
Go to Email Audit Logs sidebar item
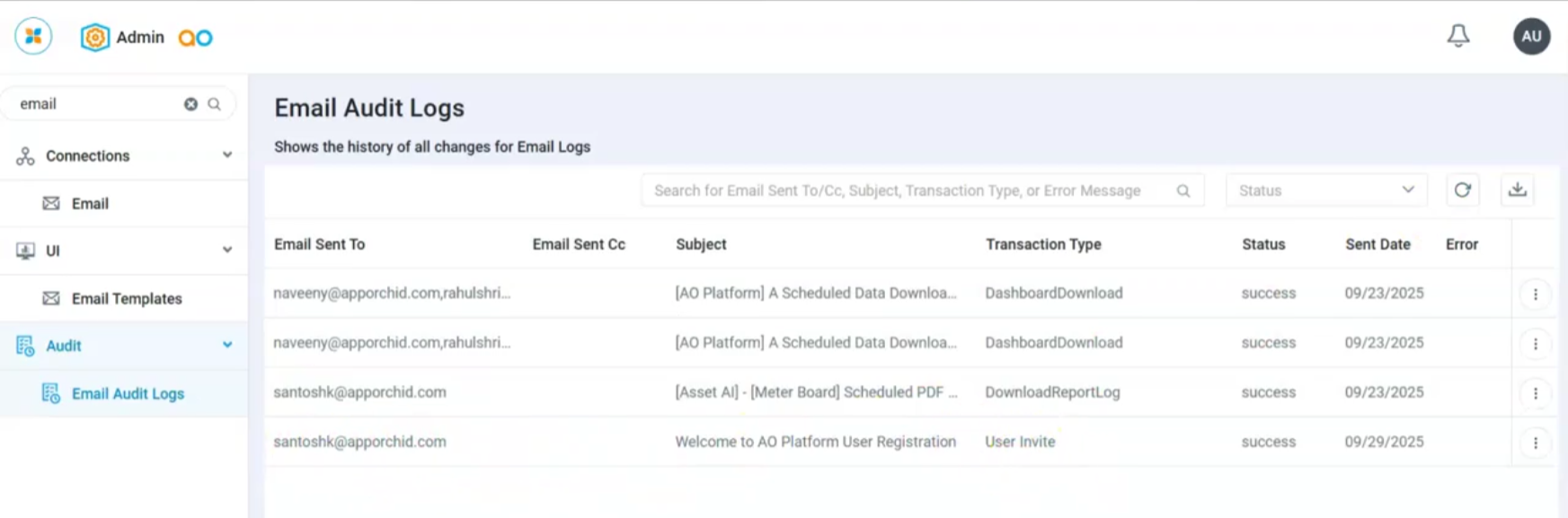pyautogui.click(x=128, y=394)
